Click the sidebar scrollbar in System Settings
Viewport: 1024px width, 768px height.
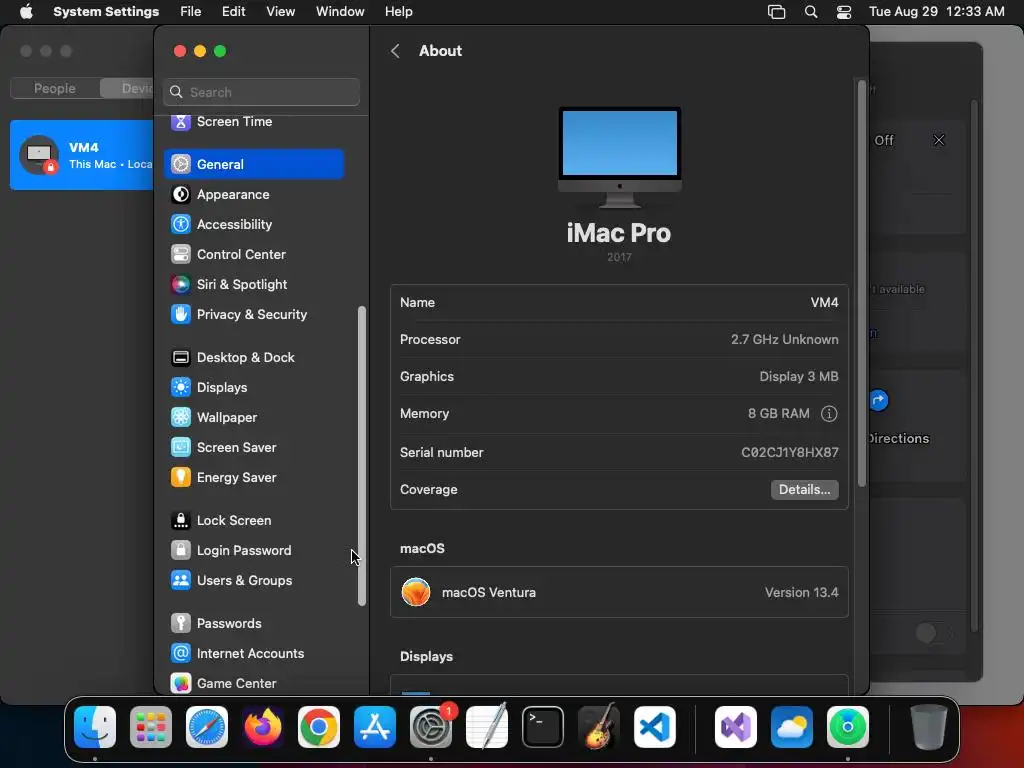click(362, 456)
